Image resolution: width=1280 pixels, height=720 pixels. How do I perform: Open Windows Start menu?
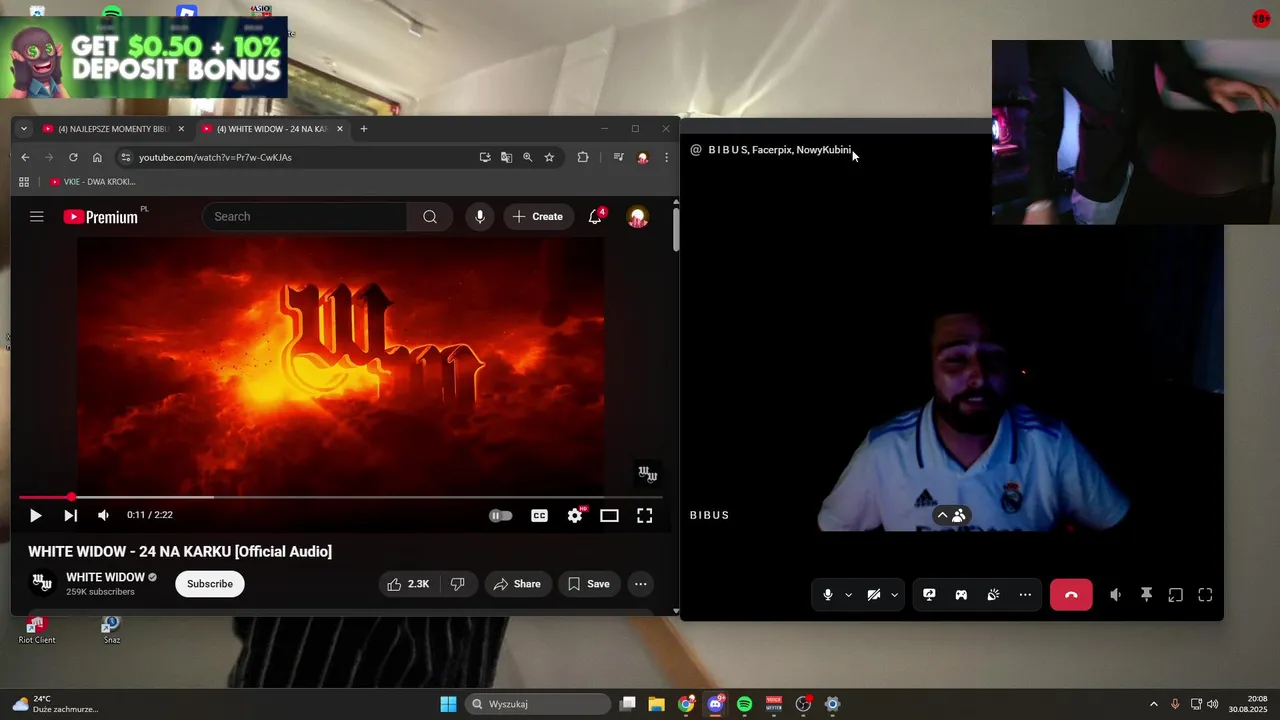tap(448, 704)
